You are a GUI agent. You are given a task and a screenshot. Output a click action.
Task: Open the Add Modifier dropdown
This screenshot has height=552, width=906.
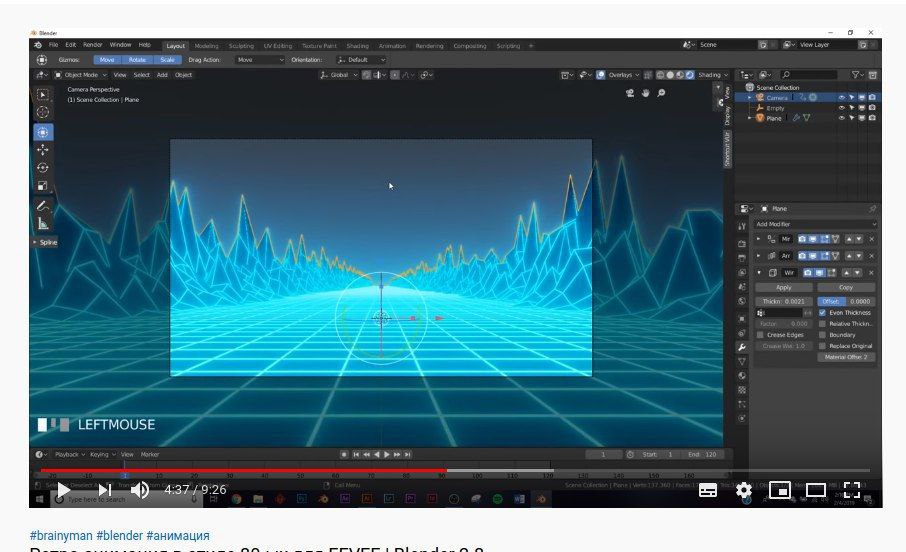click(815, 224)
